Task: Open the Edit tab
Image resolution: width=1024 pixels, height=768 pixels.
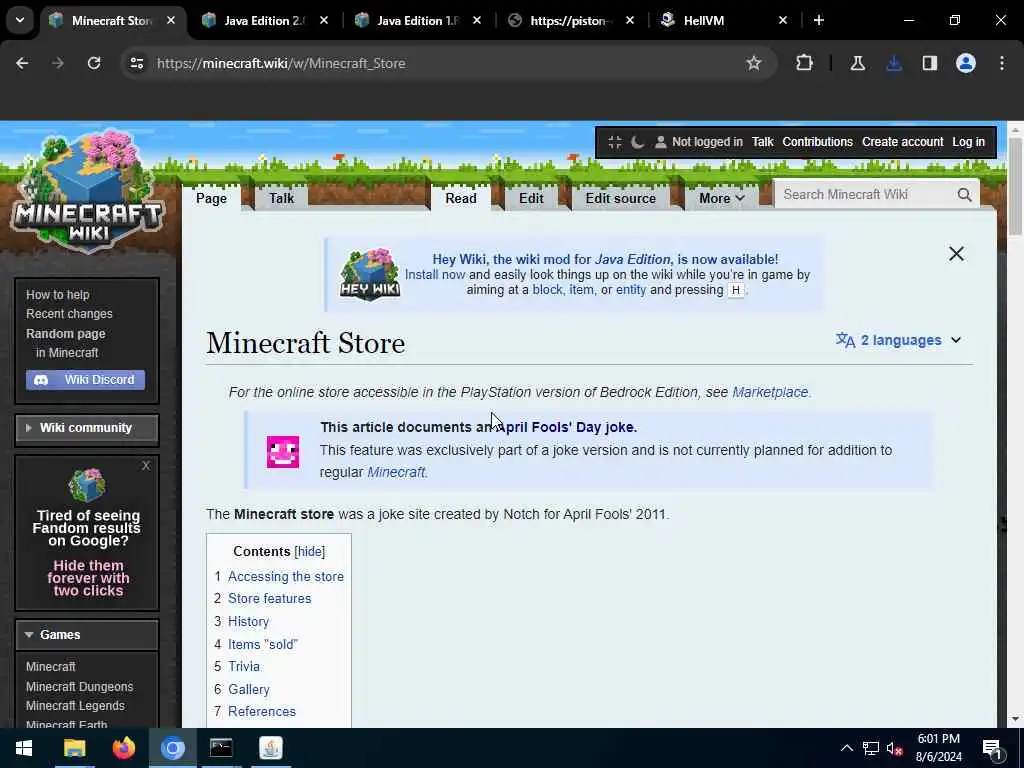Action: (531, 199)
